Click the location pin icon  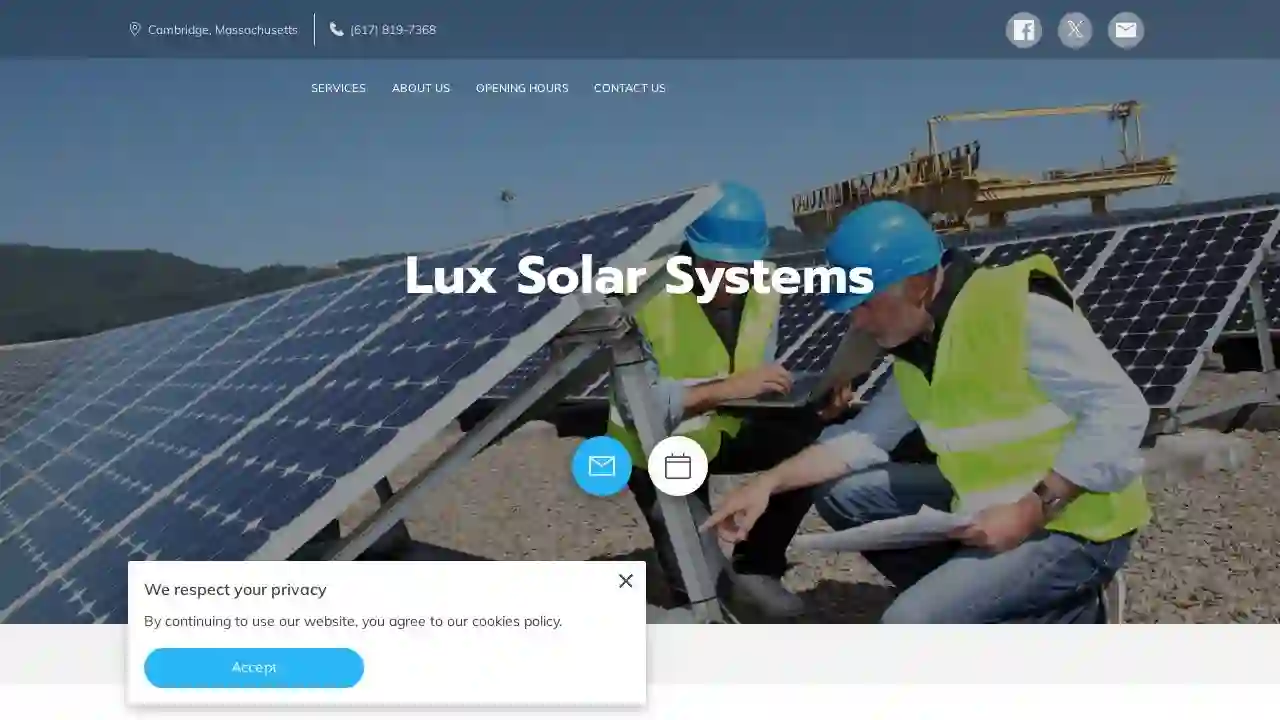135,30
